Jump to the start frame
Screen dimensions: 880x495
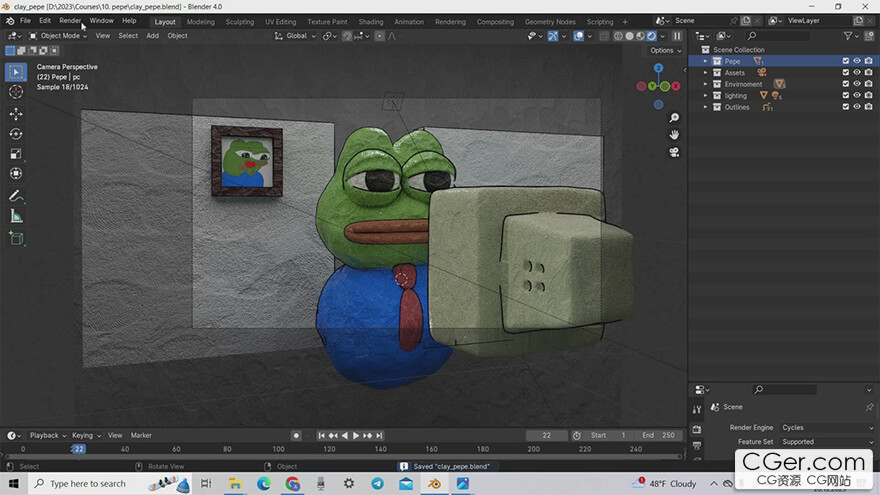[321, 436]
